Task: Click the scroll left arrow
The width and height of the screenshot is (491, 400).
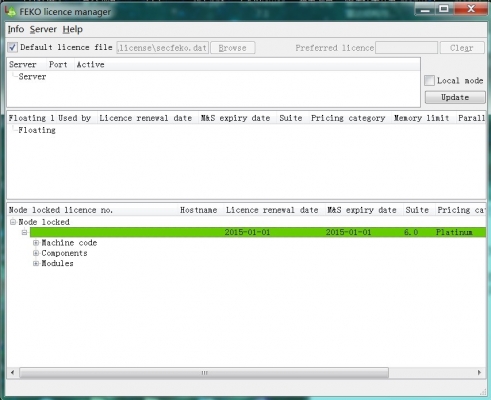Action: tap(13, 373)
